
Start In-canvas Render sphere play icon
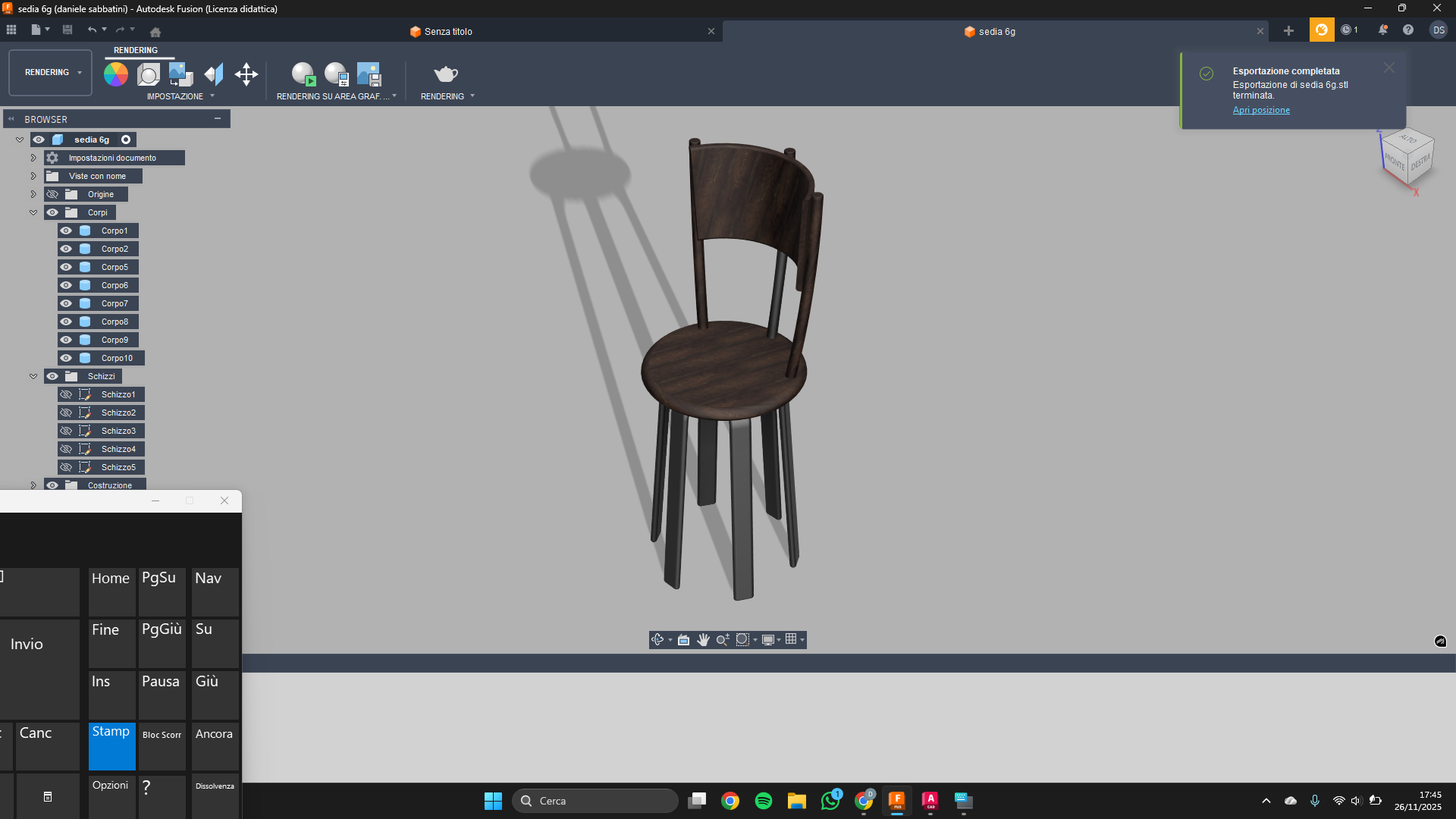coord(303,74)
